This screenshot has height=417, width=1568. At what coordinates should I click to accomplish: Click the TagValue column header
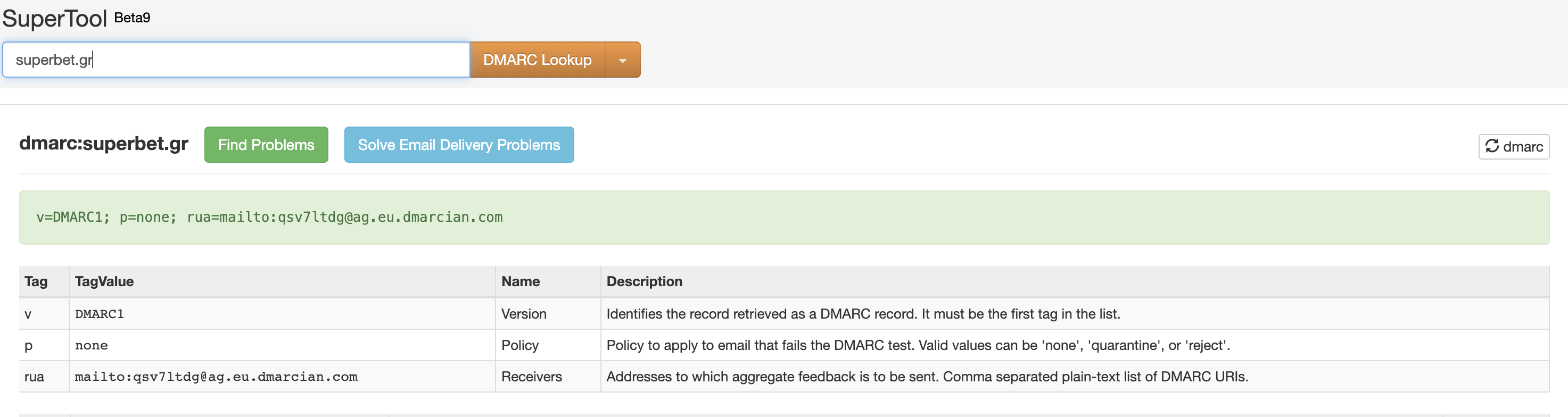point(104,281)
